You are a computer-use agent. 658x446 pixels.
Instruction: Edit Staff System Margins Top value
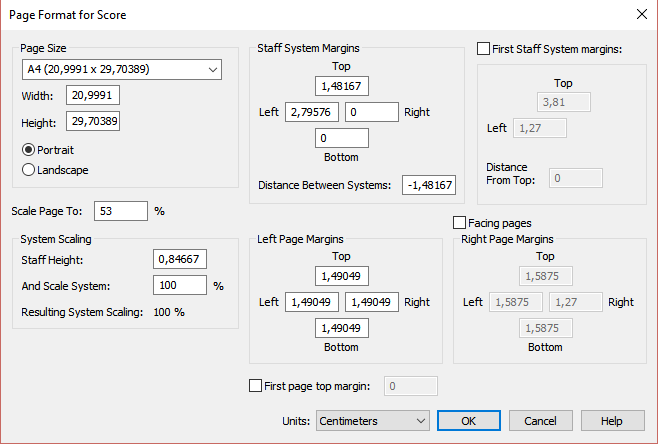[x=342, y=86]
